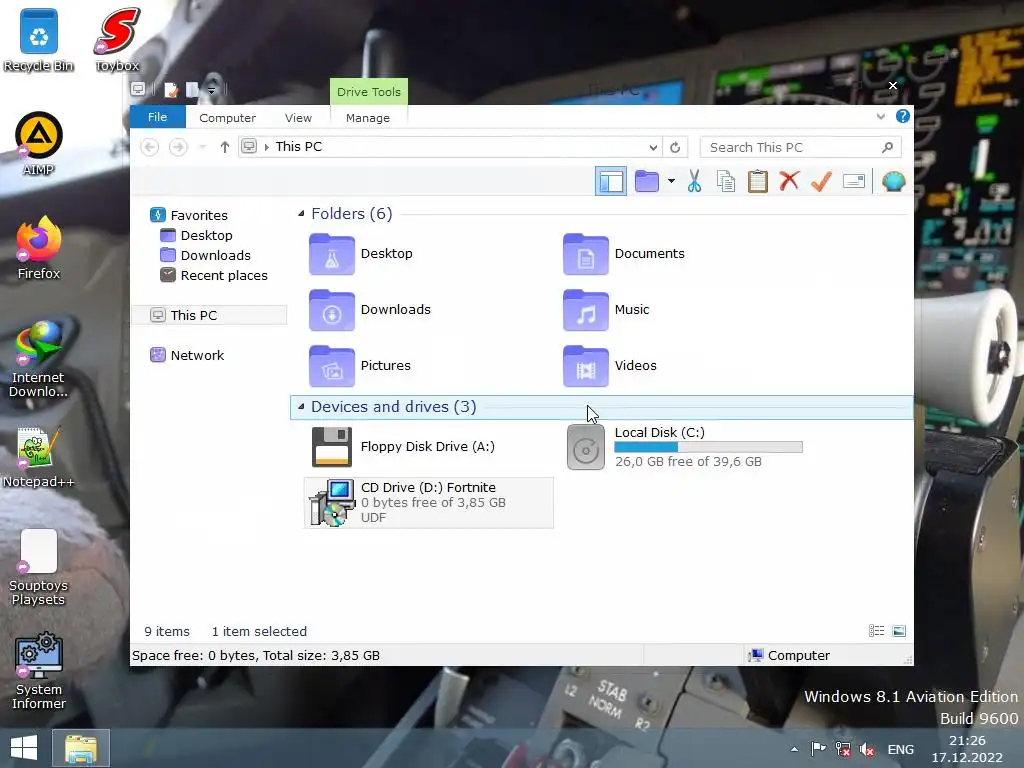Switch to Details view in status bar
This screenshot has height=768, width=1024.
pyautogui.click(x=876, y=631)
